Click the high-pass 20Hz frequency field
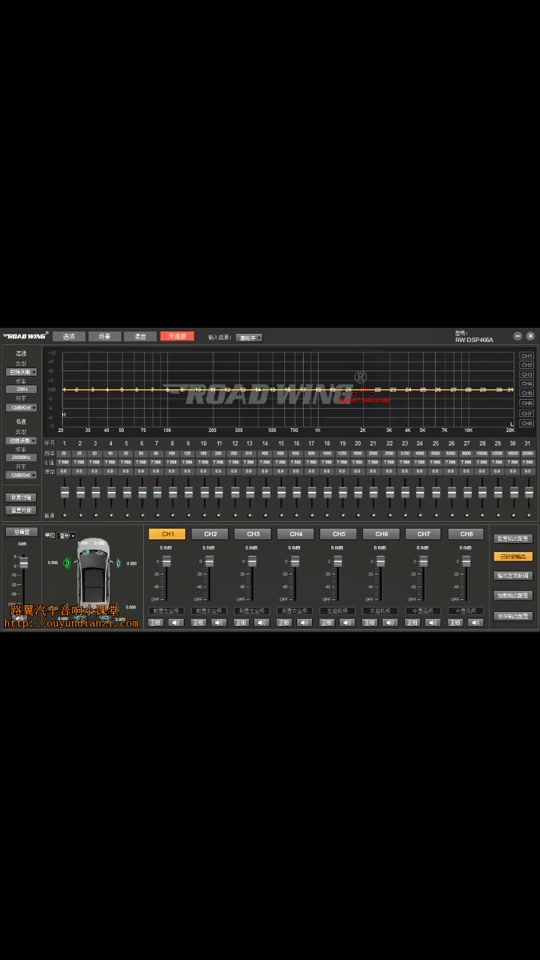 click(x=21, y=389)
